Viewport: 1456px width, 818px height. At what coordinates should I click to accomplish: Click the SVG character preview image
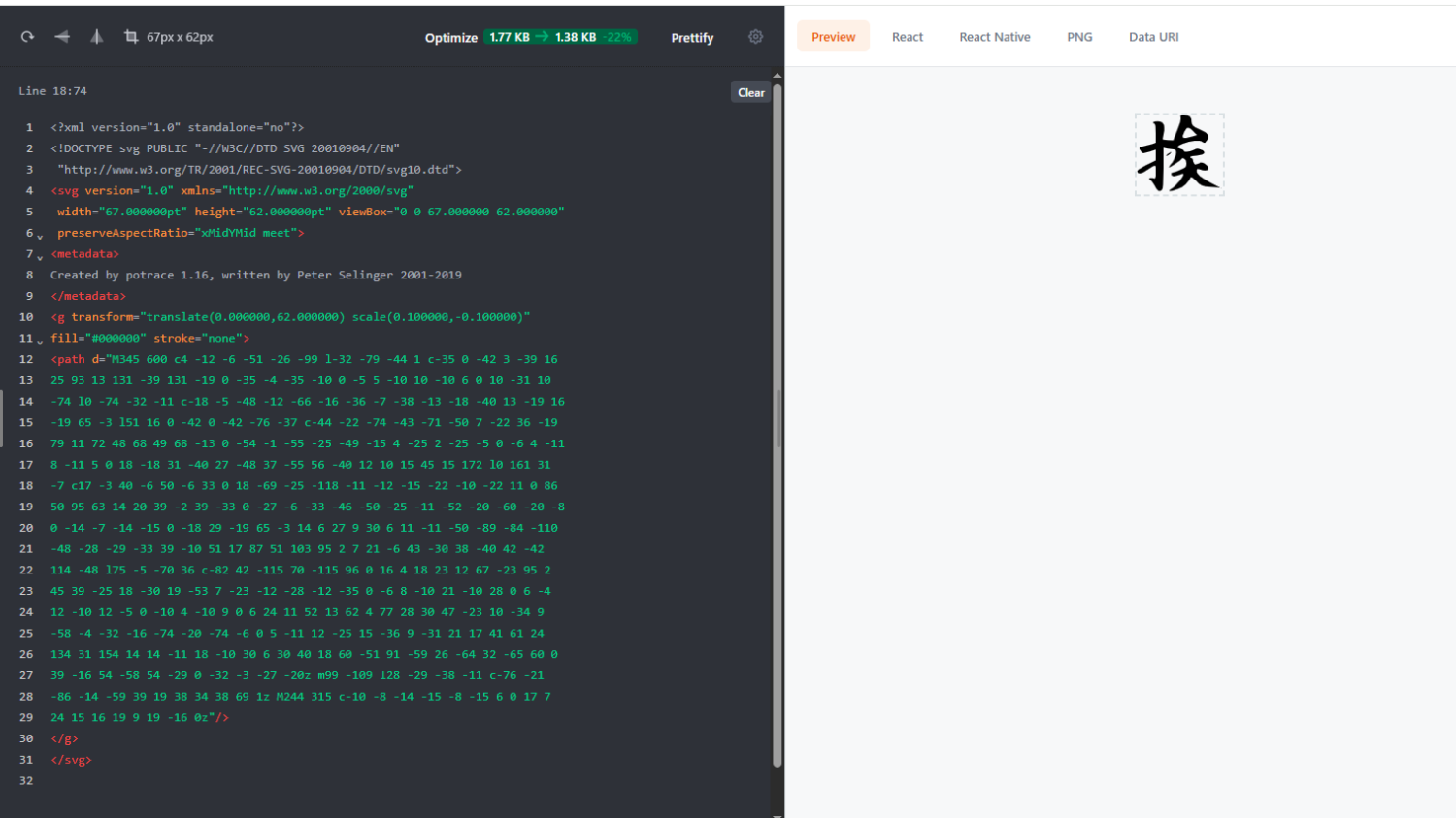[1178, 155]
